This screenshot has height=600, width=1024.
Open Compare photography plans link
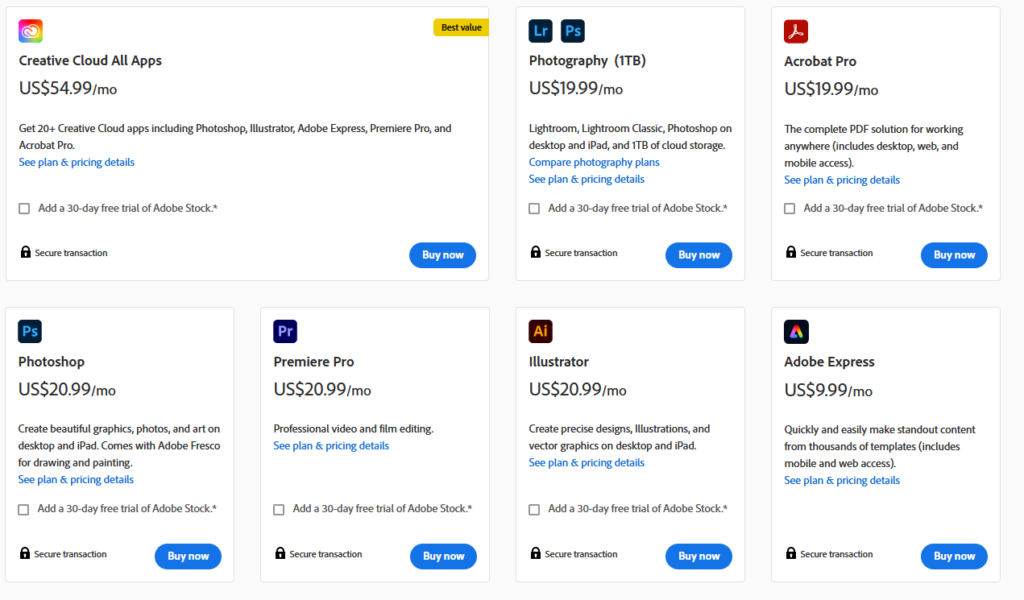[594, 162]
